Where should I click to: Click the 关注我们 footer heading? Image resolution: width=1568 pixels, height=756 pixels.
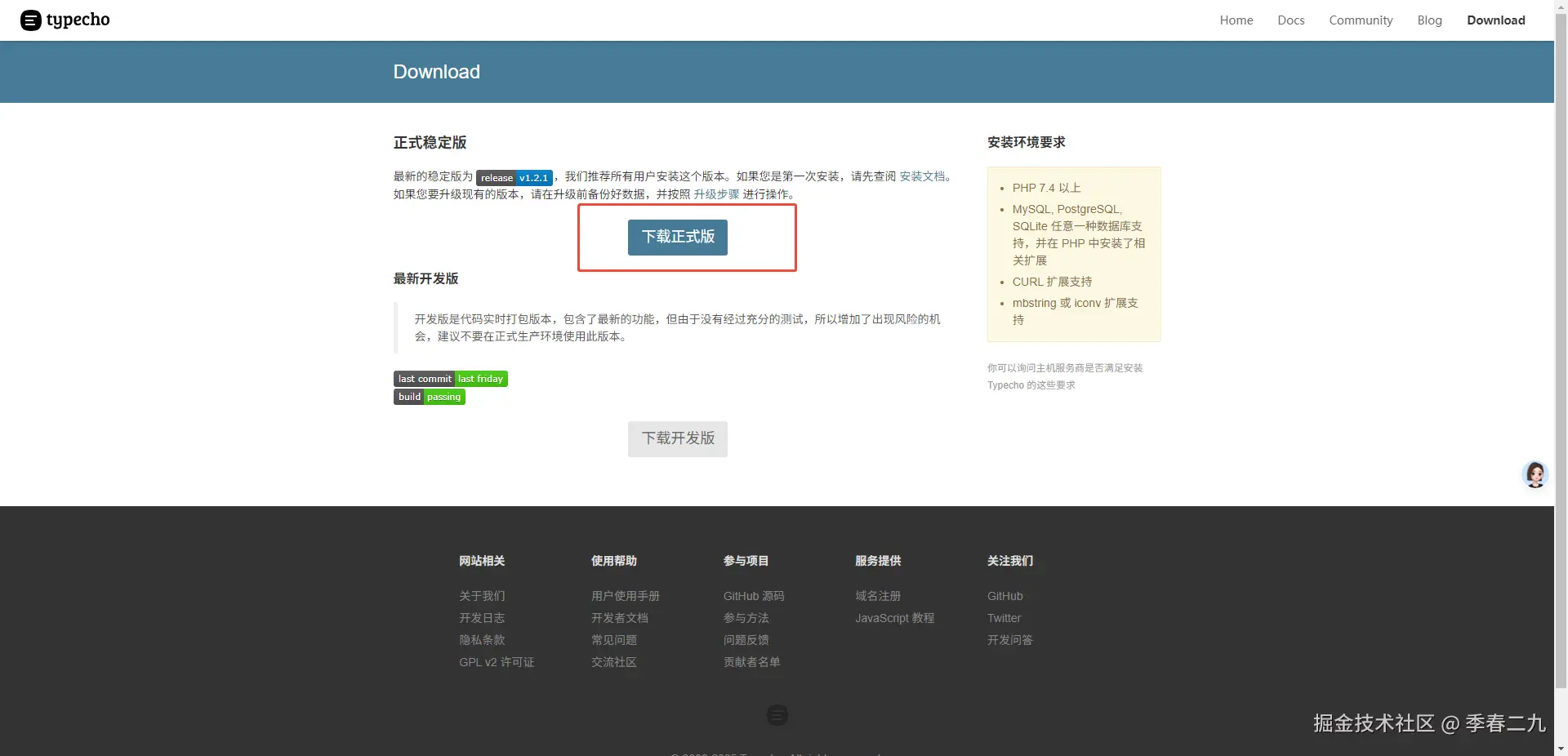[1010, 561]
